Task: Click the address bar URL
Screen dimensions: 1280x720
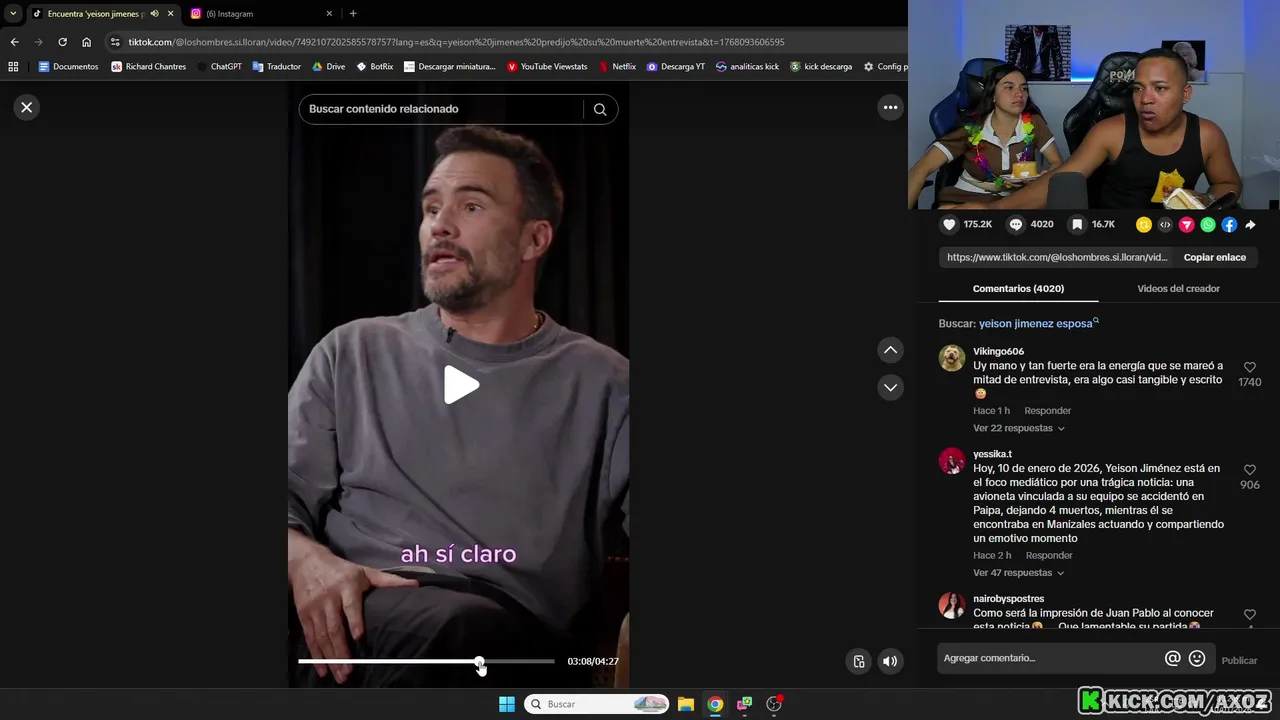Action: click(456, 42)
